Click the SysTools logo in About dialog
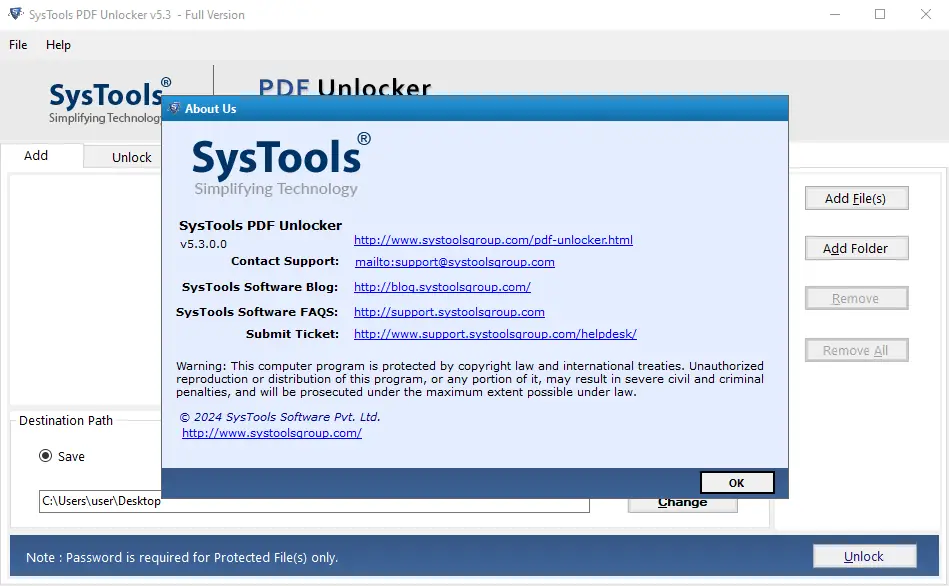Screen dimensions: 949x586 281,165
